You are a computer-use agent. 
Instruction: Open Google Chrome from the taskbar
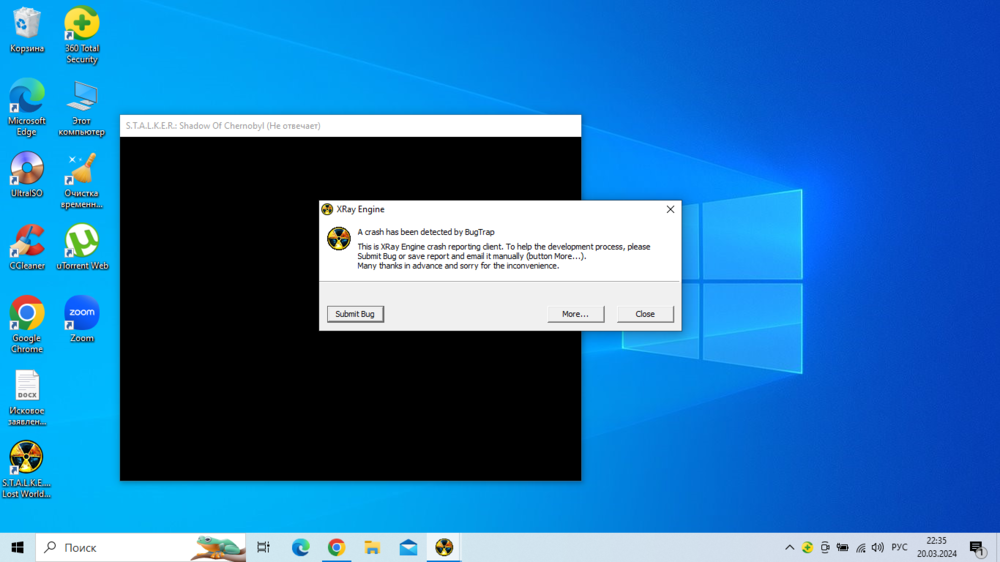(336, 547)
